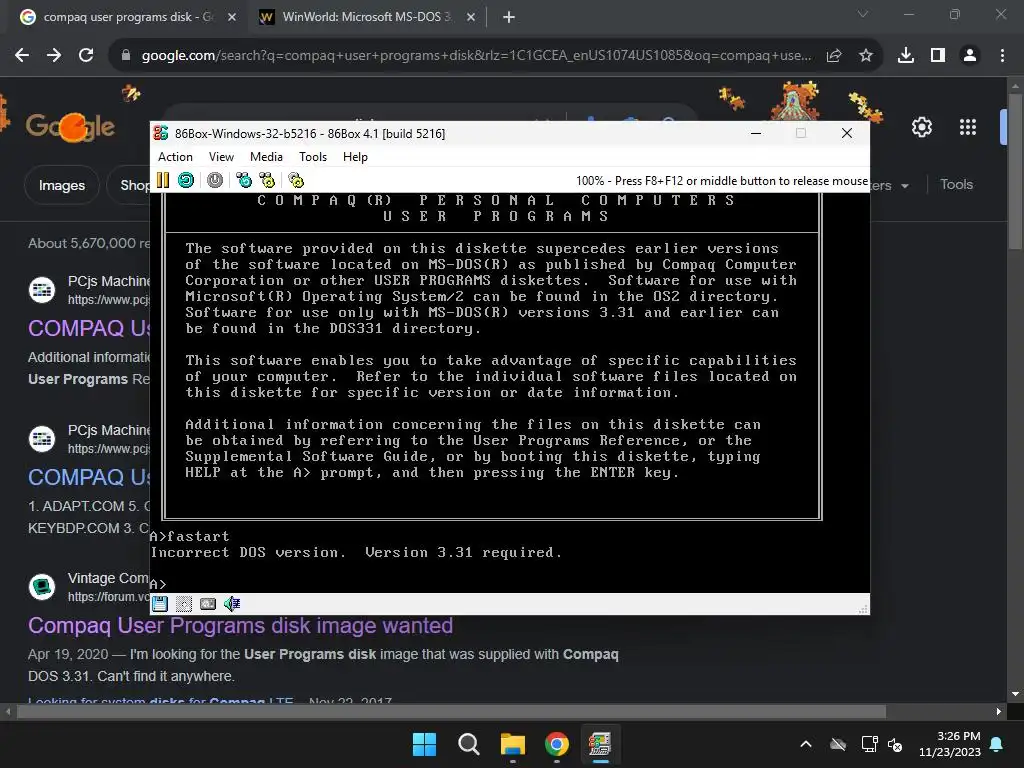
Task: Open the Google apps grid
Action: 968,127
